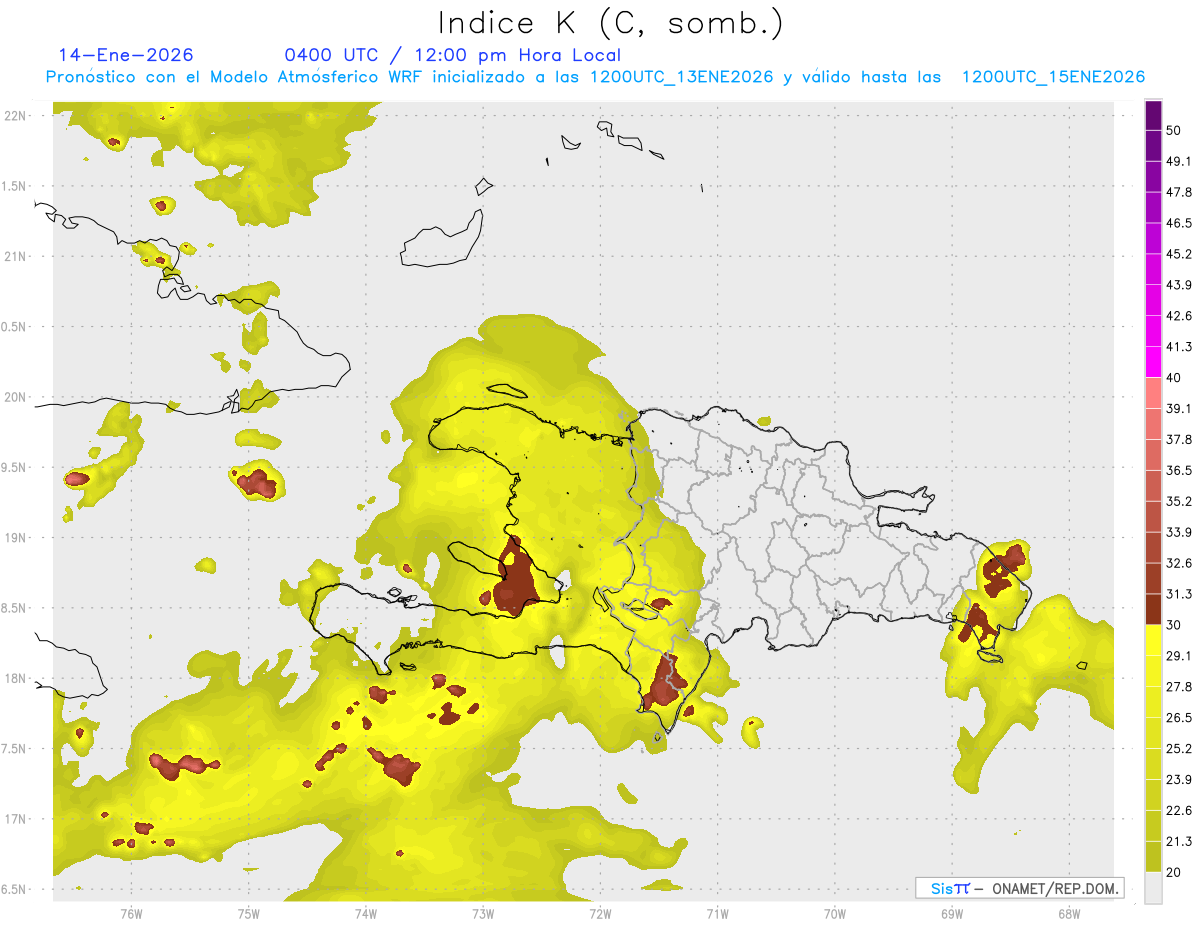
Task: Click the '25.2' colorbar label
Action: 1179,749
